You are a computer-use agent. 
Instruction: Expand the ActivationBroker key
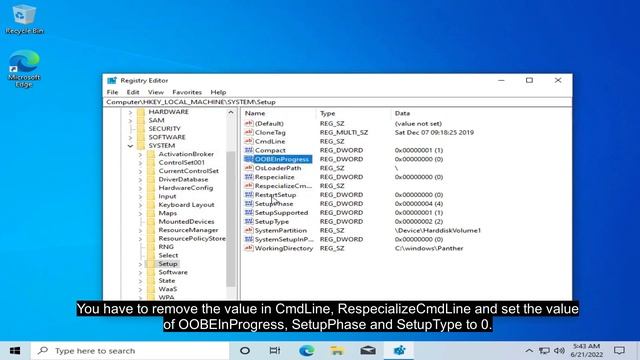coord(140,154)
